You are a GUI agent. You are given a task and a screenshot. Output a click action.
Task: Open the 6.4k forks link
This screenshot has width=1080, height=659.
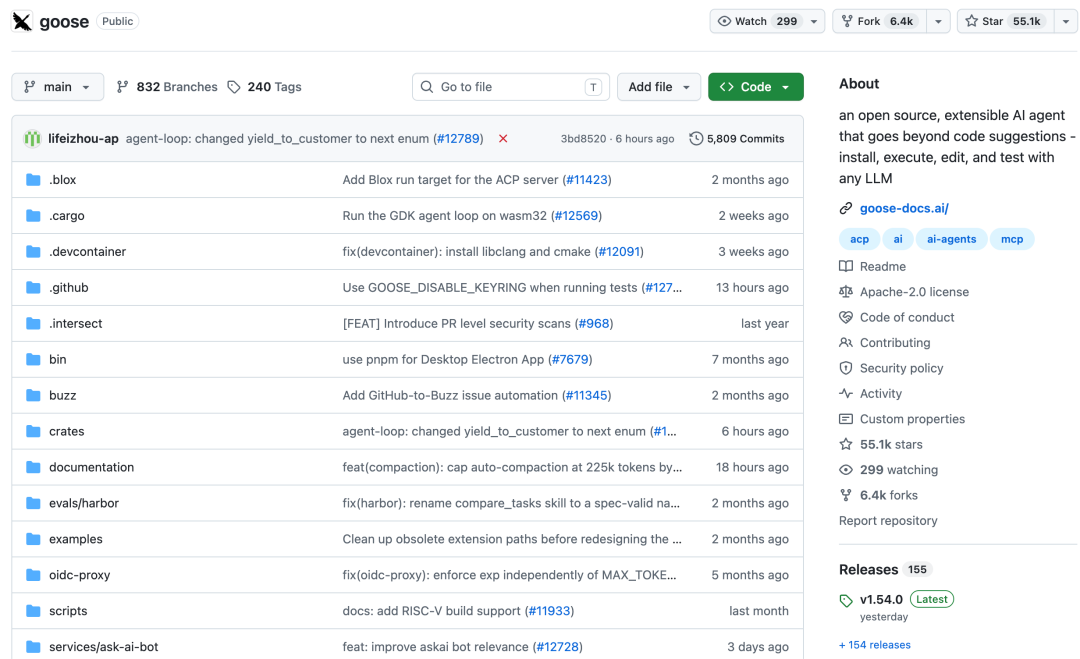tap(889, 495)
